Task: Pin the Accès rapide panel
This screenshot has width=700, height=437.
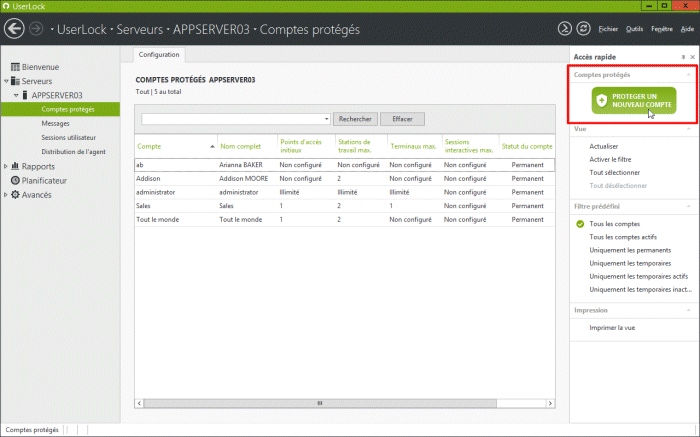Action: [683, 57]
